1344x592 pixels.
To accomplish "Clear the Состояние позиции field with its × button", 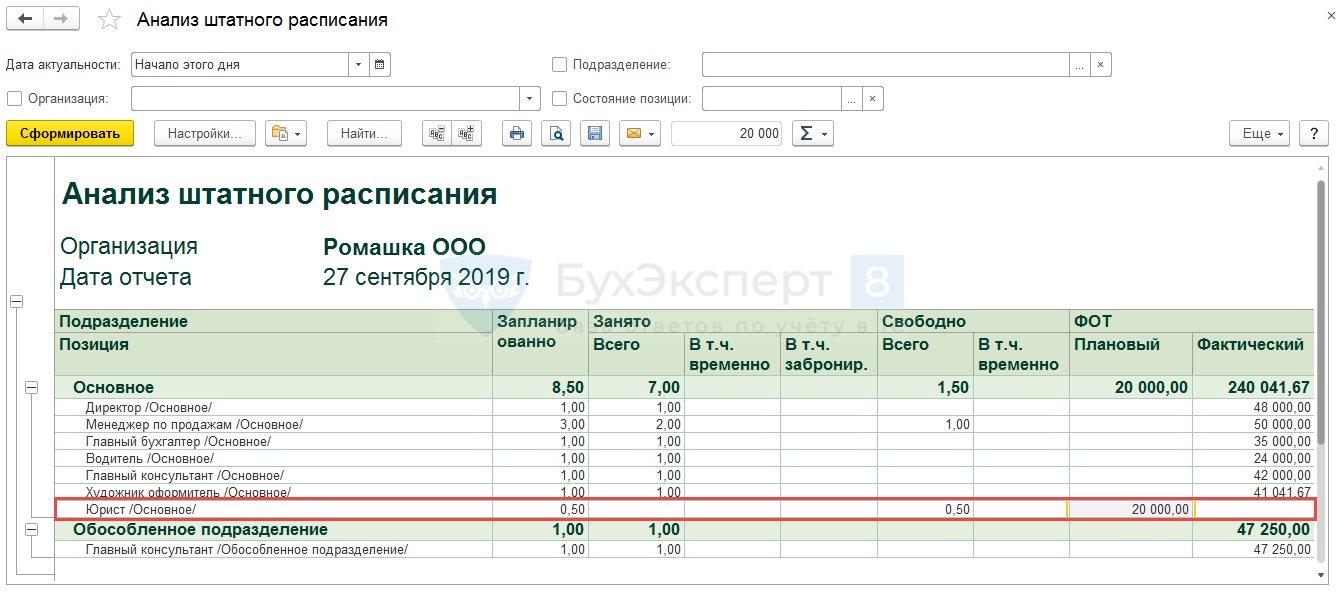I will coord(873,99).
